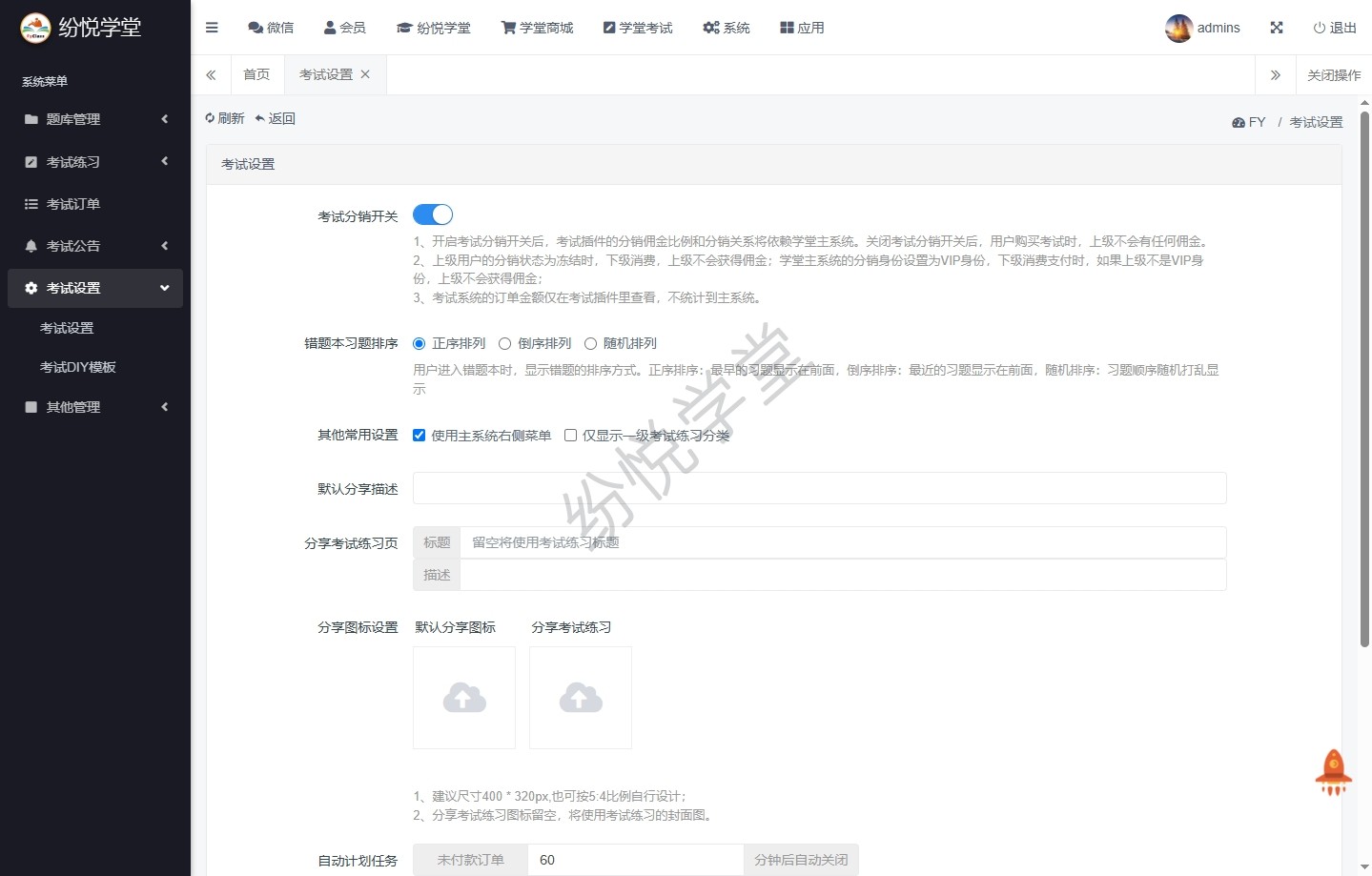Click the 刷新 refresh link
This screenshot has height=876, width=1372.
click(225, 118)
